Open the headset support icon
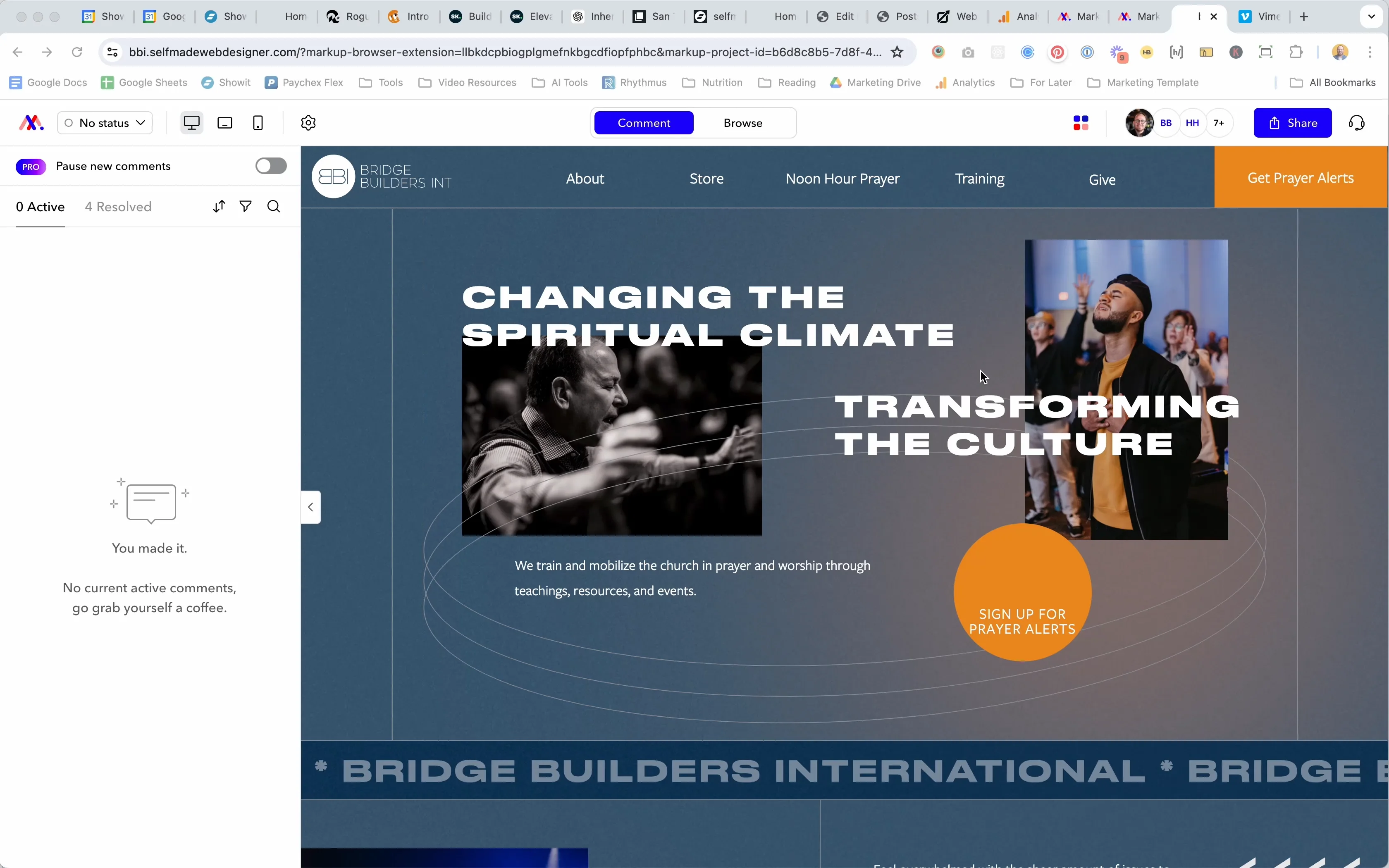Viewport: 1389px width, 868px height. tap(1357, 123)
